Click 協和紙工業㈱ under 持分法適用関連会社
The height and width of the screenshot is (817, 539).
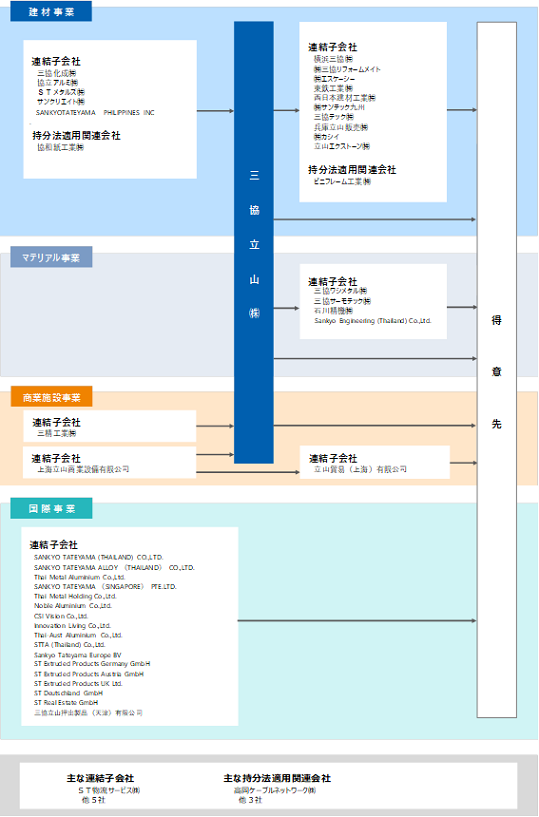click(60, 147)
